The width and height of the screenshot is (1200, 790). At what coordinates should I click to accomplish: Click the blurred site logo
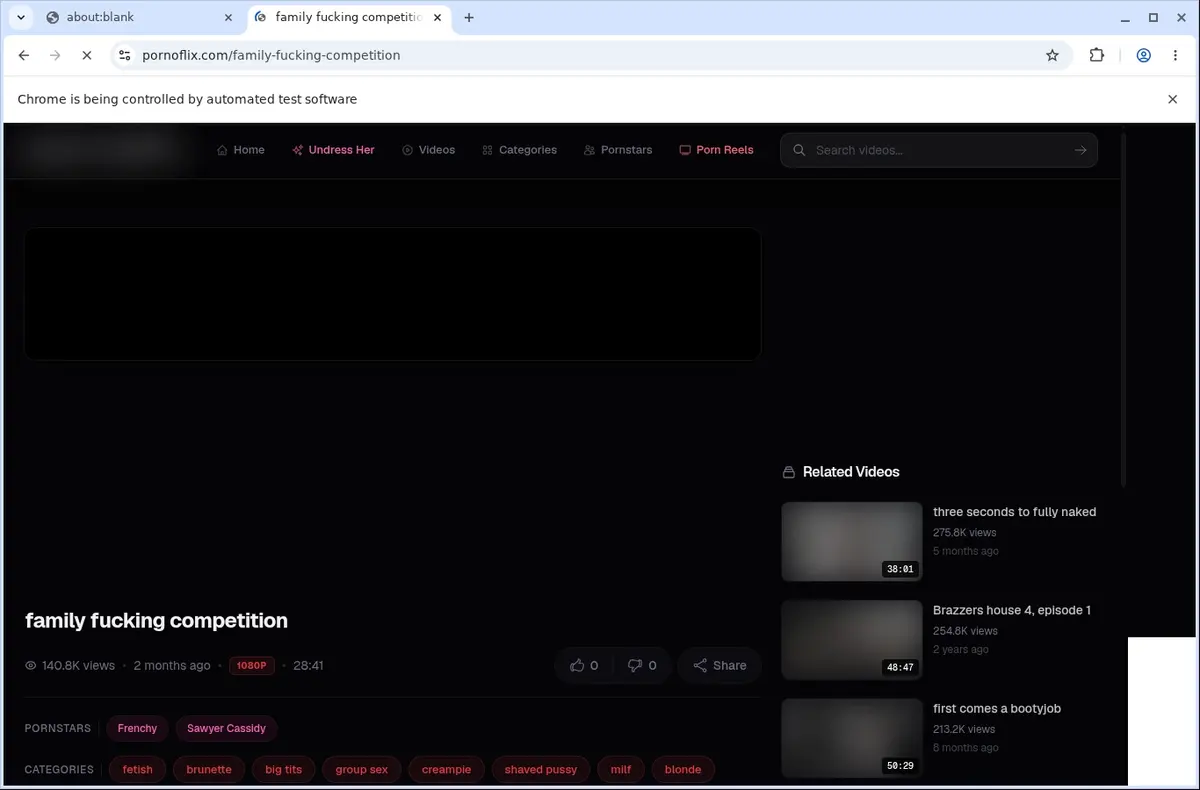point(104,150)
